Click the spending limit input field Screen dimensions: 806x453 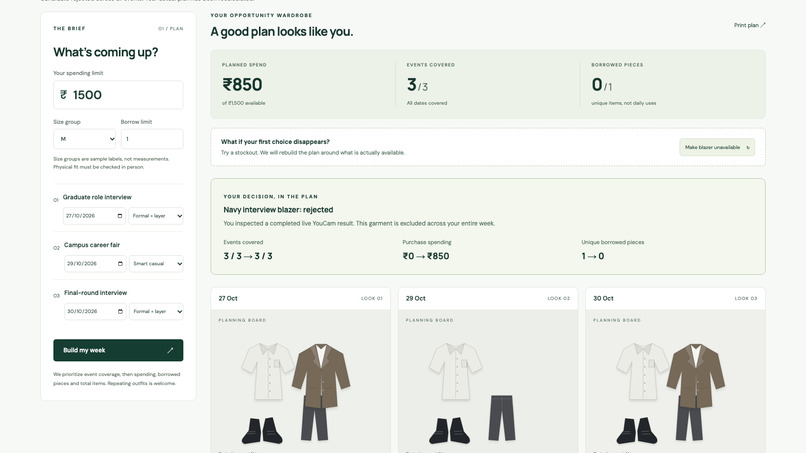tap(118, 95)
